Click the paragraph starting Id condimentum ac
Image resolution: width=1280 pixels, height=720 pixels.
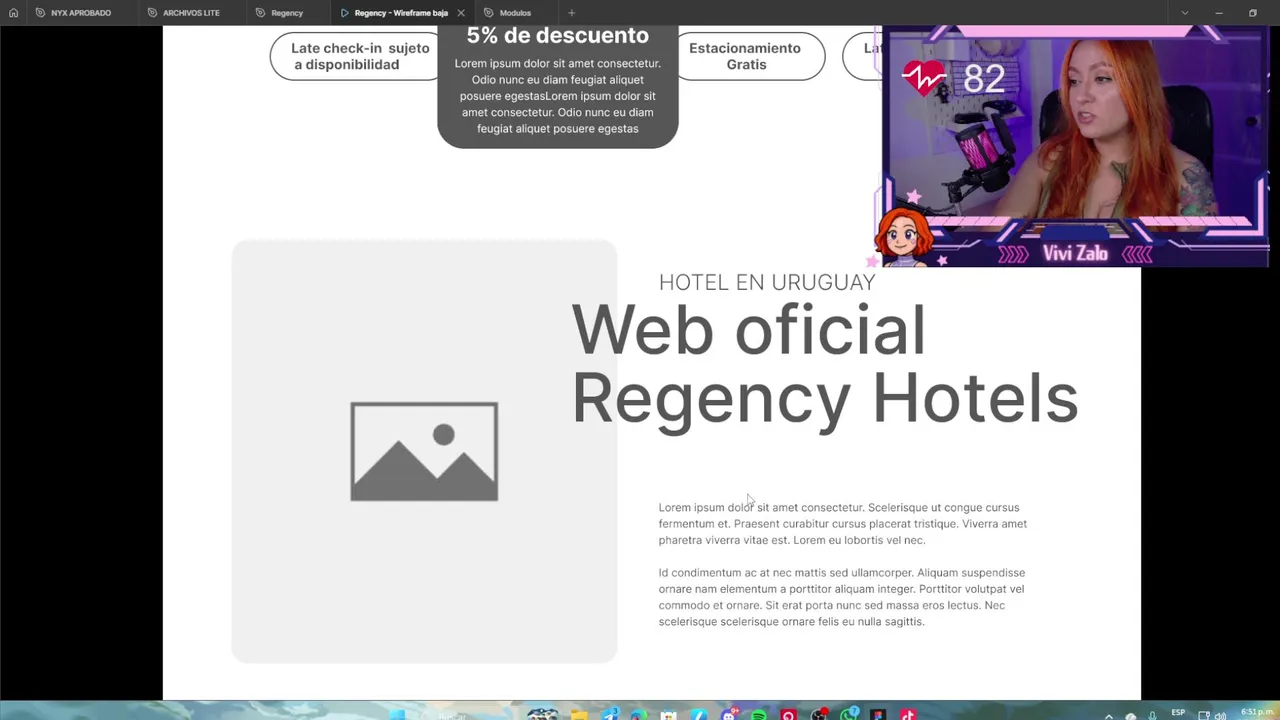[842, 597]
